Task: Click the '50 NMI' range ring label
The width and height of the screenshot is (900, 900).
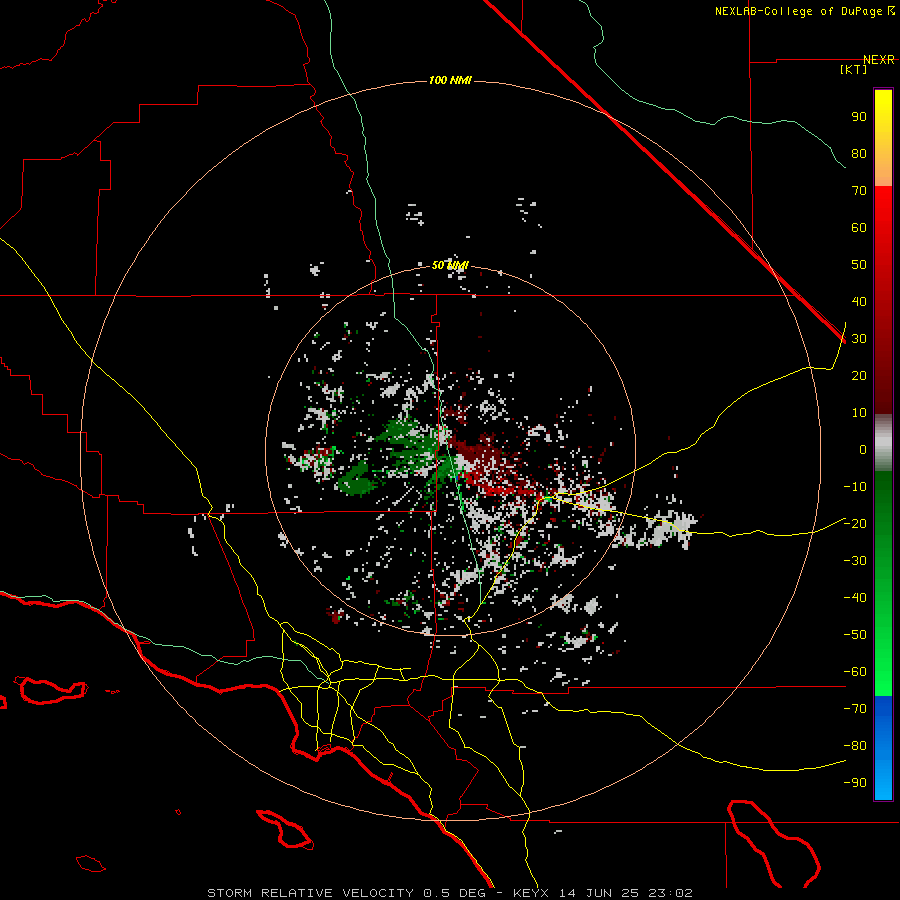Action: click(x=450, y=265)
